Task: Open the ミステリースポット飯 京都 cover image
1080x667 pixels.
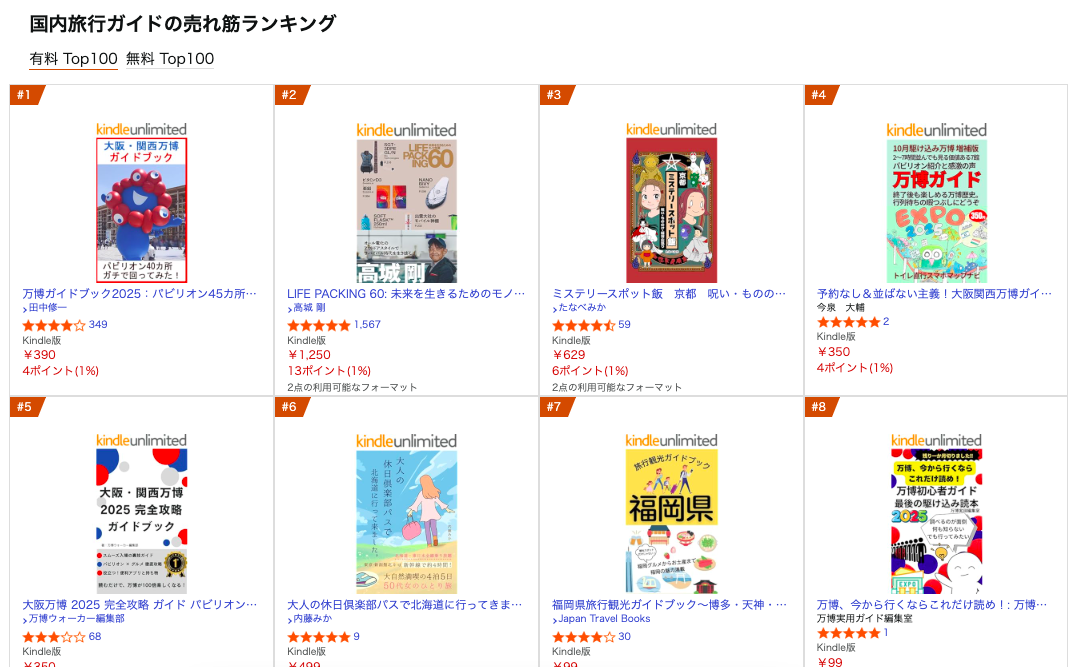Action: [671, 210]
